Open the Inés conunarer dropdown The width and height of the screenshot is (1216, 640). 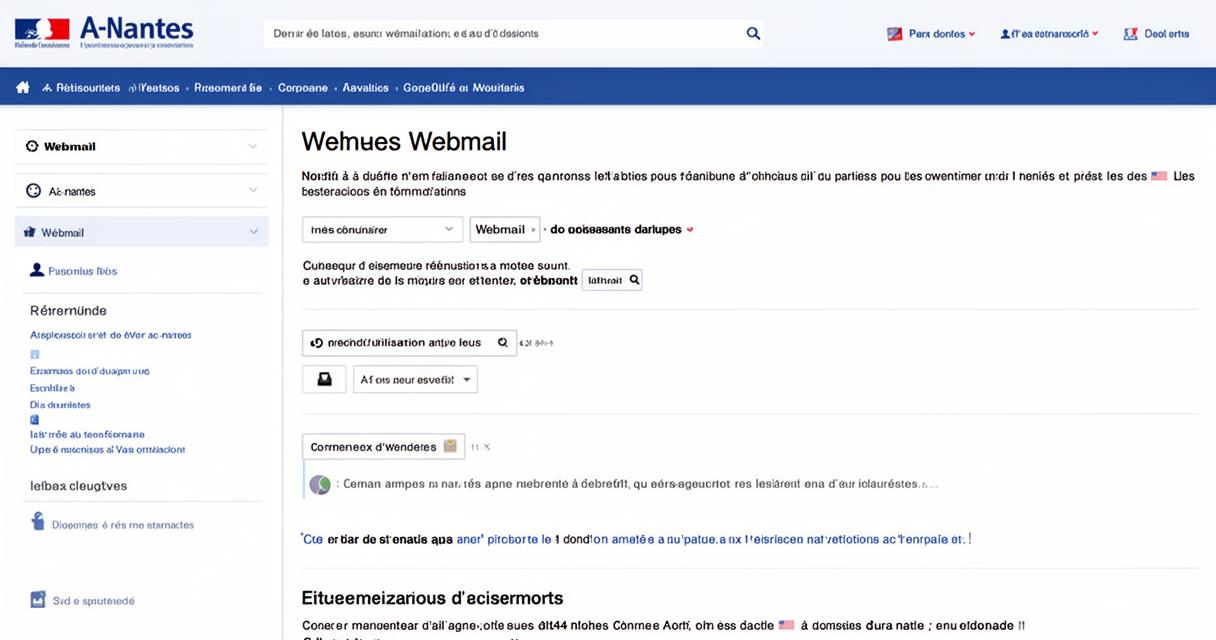[x=383, y=229]
